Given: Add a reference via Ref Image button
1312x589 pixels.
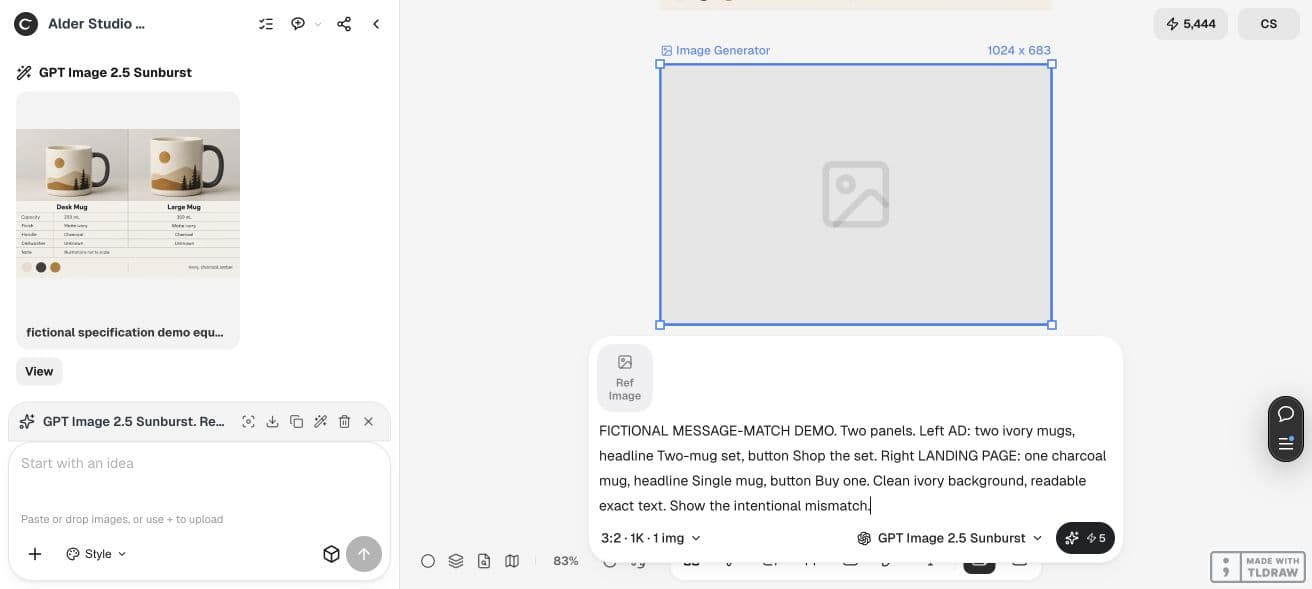Looking at the screenshot, I should point(625,377).
